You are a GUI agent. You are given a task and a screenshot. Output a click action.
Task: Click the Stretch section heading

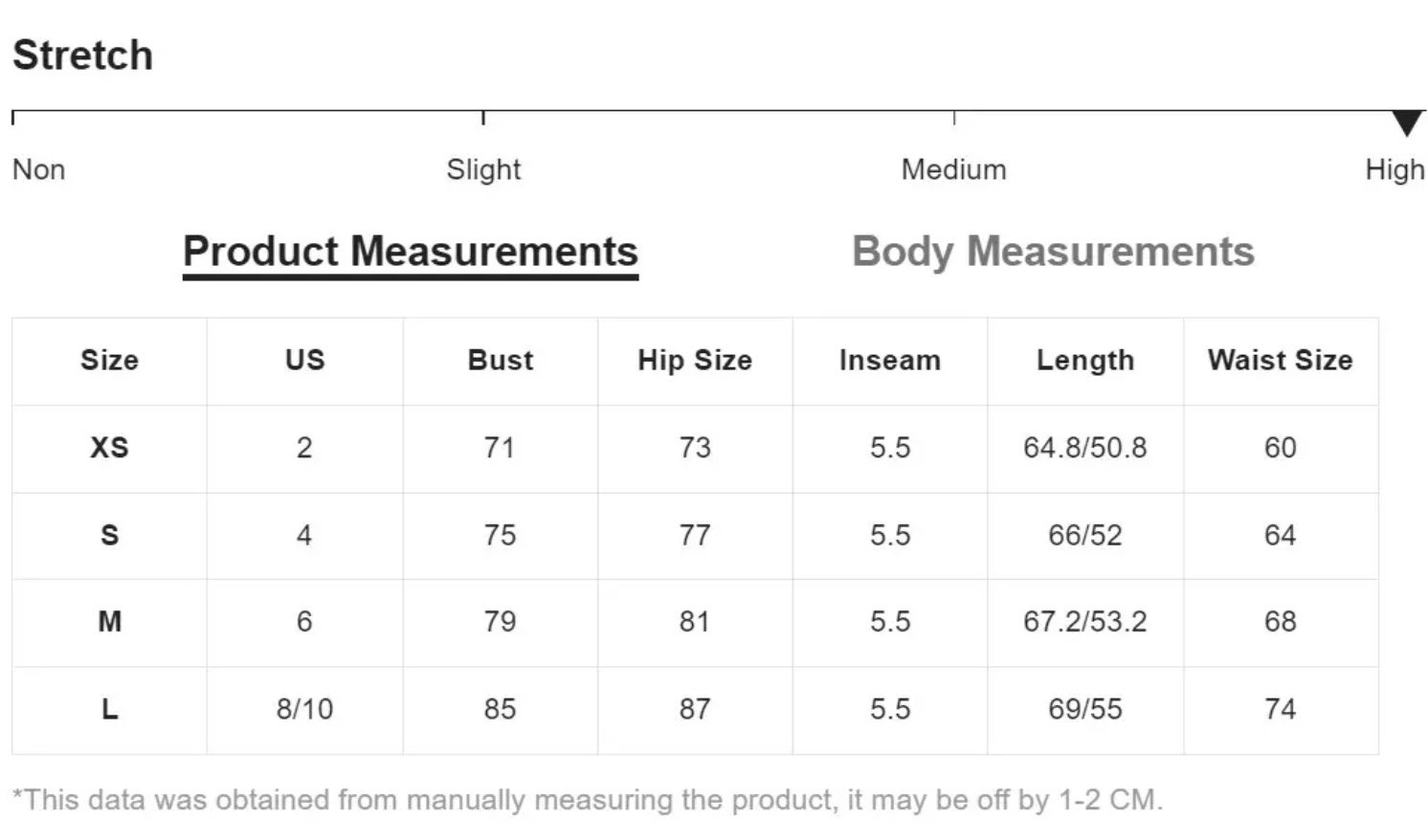coord(82,55)
